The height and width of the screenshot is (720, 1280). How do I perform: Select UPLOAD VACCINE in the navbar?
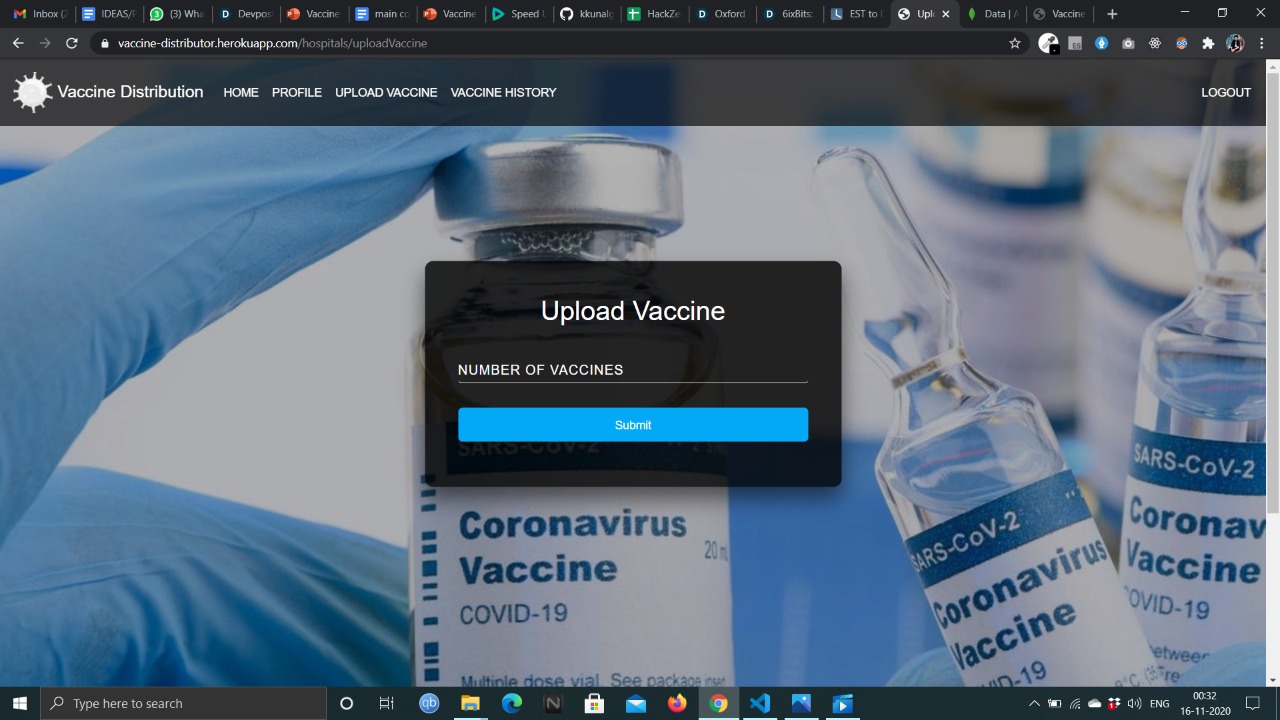[386, 92]
